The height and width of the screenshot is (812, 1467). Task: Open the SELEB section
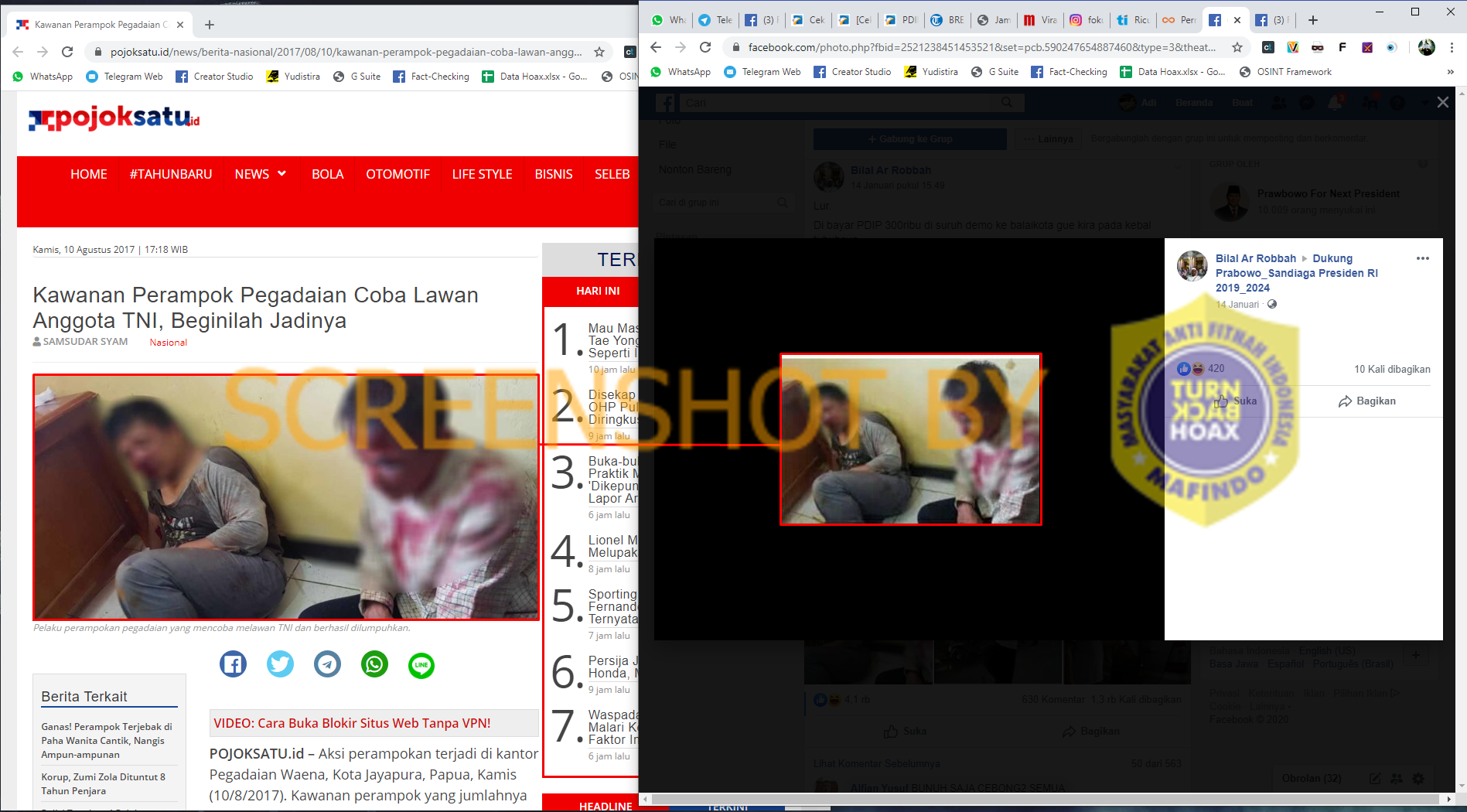pyautogui.click(x=612, y=174)
